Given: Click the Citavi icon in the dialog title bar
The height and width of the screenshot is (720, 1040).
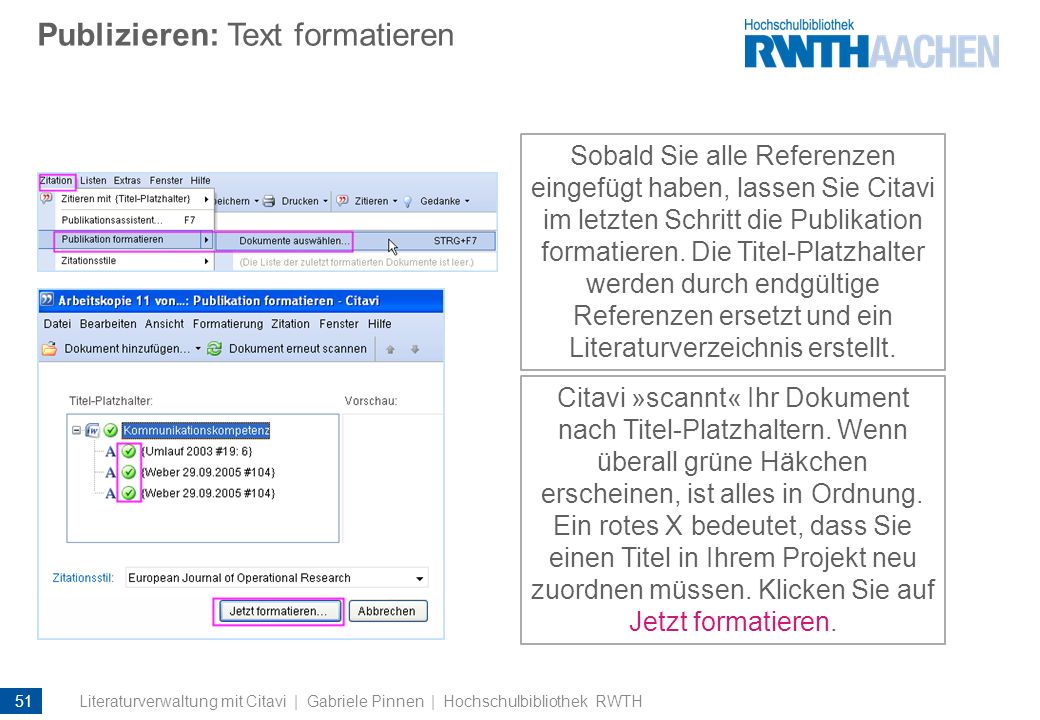Looking at the screenshot, I should click(46, 300).
